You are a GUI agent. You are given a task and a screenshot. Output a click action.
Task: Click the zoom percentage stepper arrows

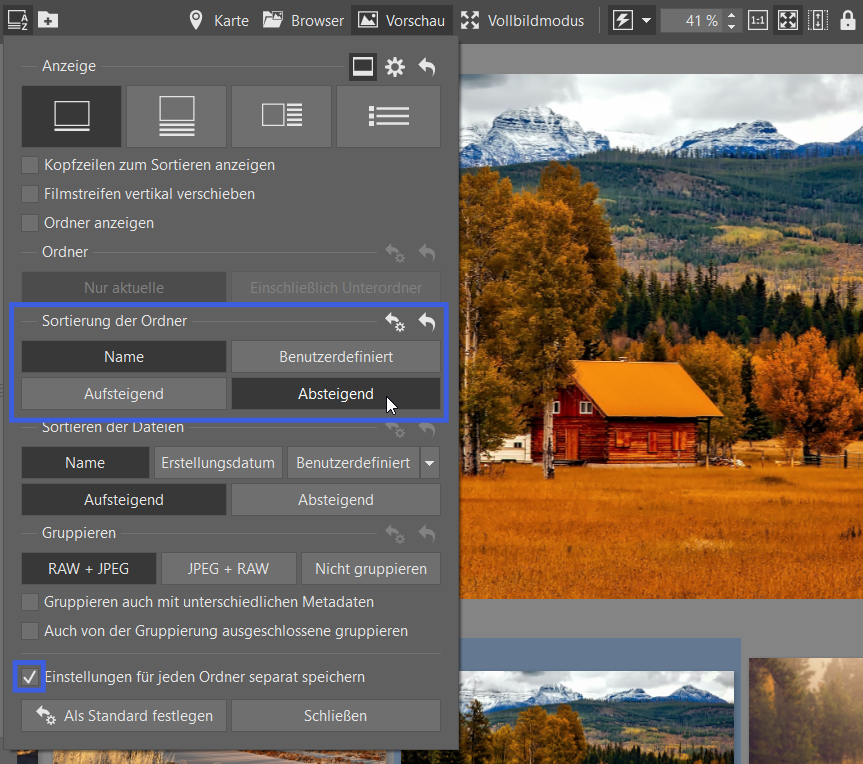coord(733,20)
